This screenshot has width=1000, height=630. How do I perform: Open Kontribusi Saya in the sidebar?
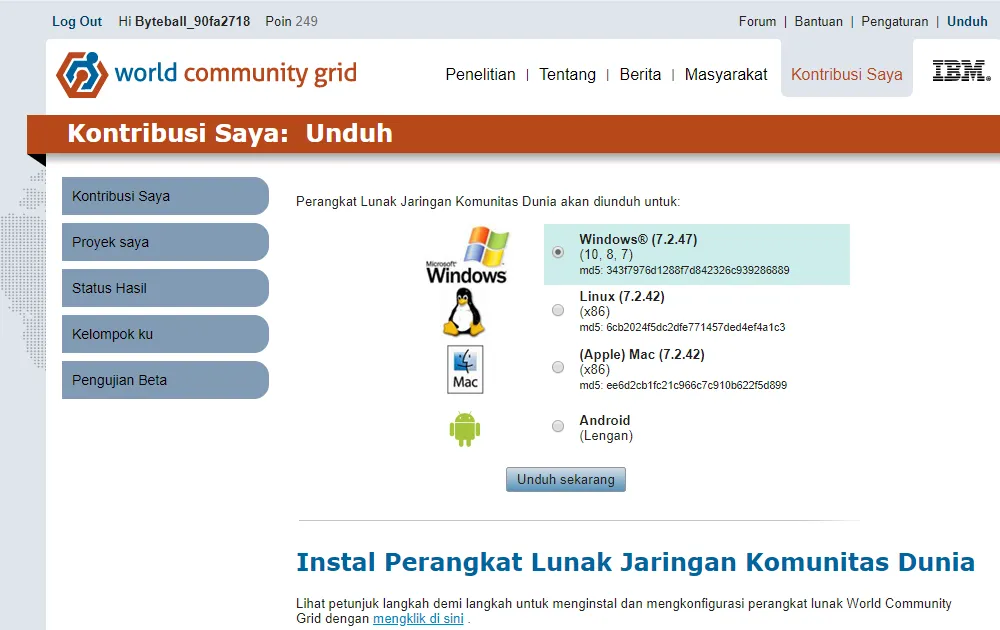[165, 196]
